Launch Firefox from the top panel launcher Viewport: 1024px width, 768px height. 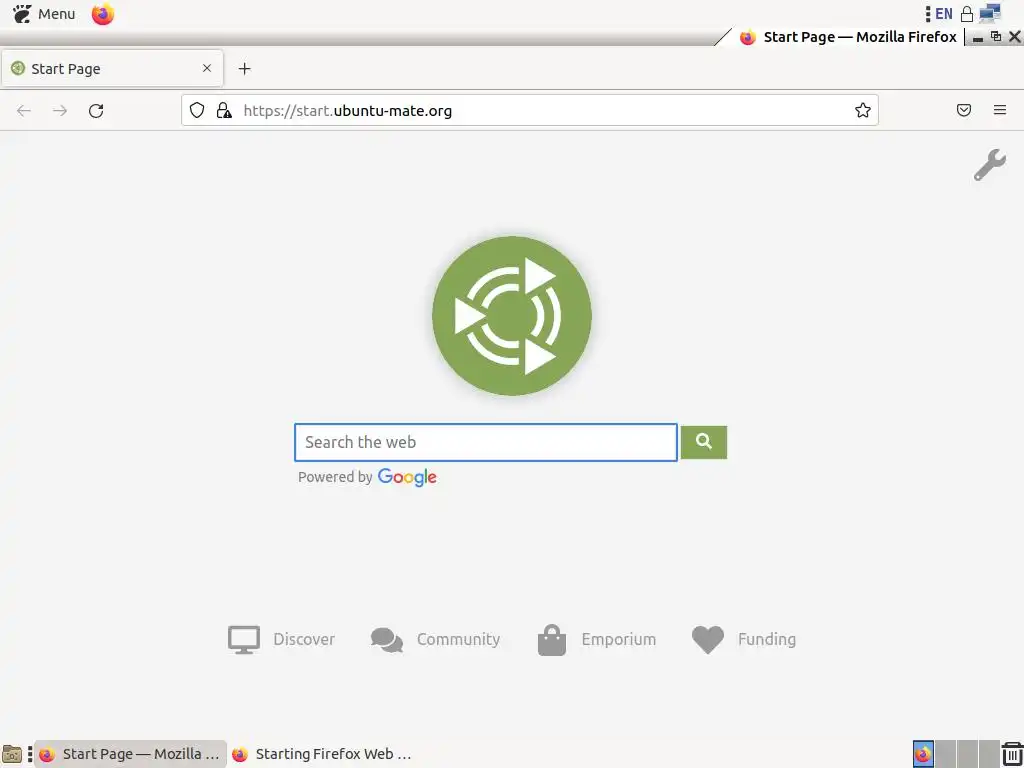pos(103,14)
